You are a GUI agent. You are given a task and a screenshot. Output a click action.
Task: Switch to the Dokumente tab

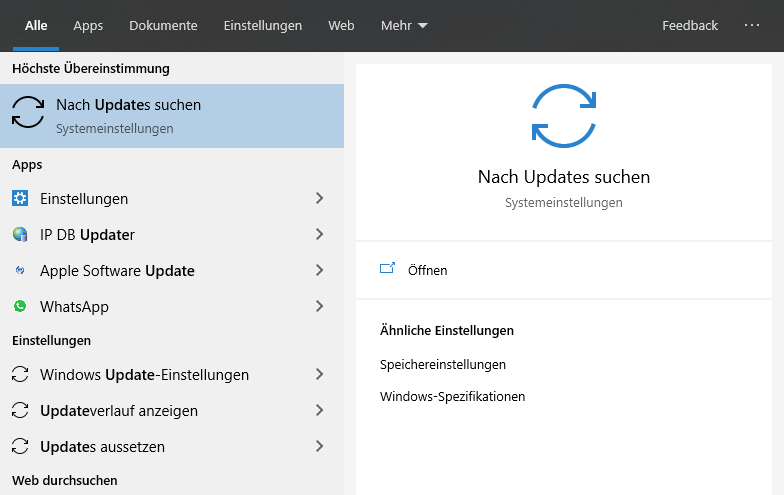click(x=163, y=26)
